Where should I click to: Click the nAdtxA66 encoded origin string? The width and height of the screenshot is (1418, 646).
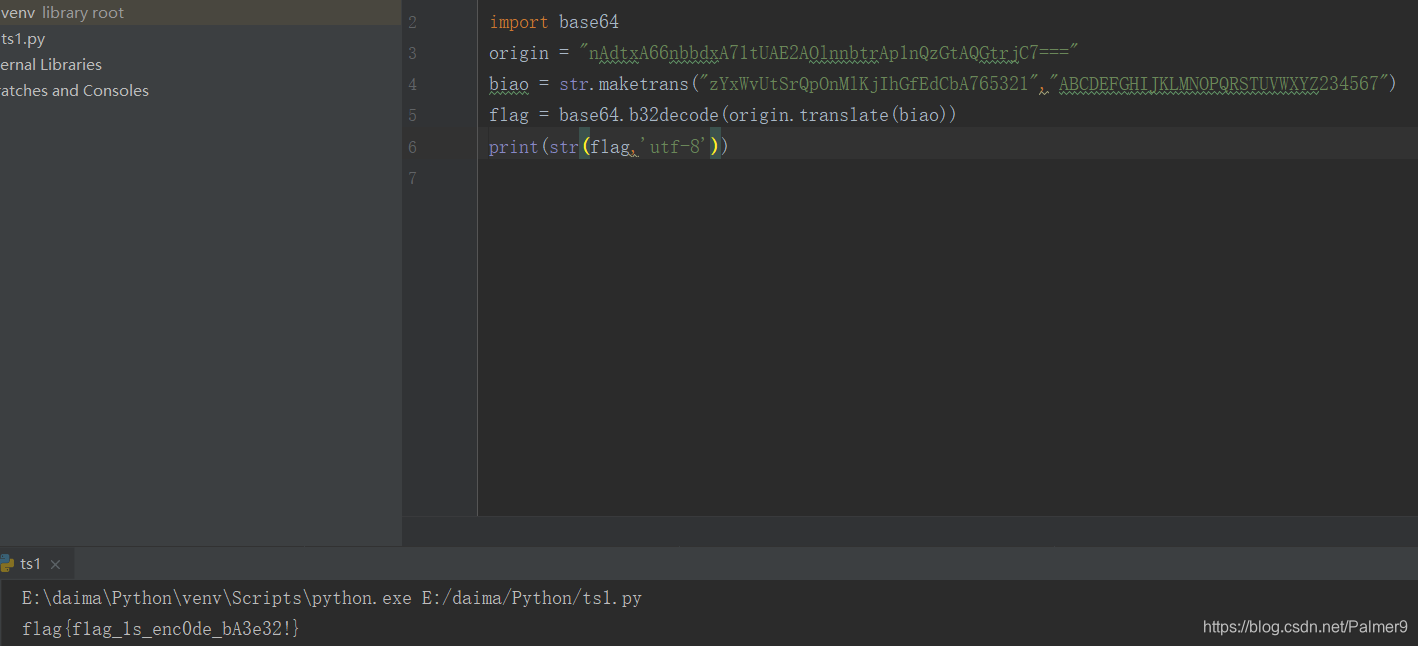tap(829, 53)
